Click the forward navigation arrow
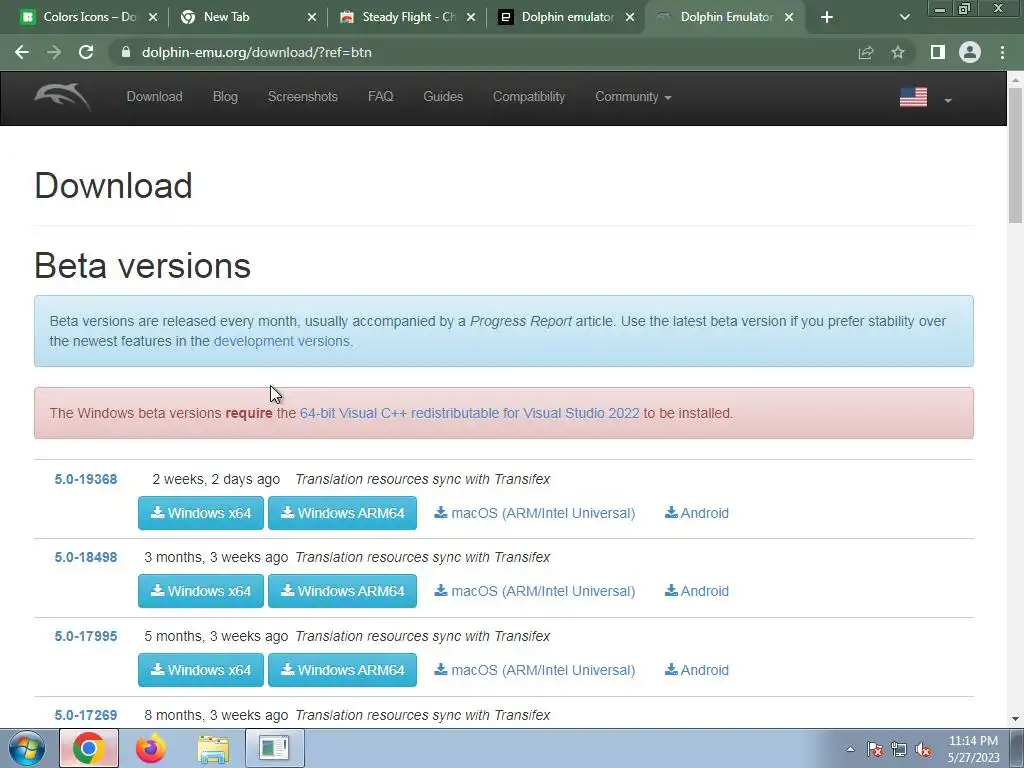 click(x=54, y=52)
